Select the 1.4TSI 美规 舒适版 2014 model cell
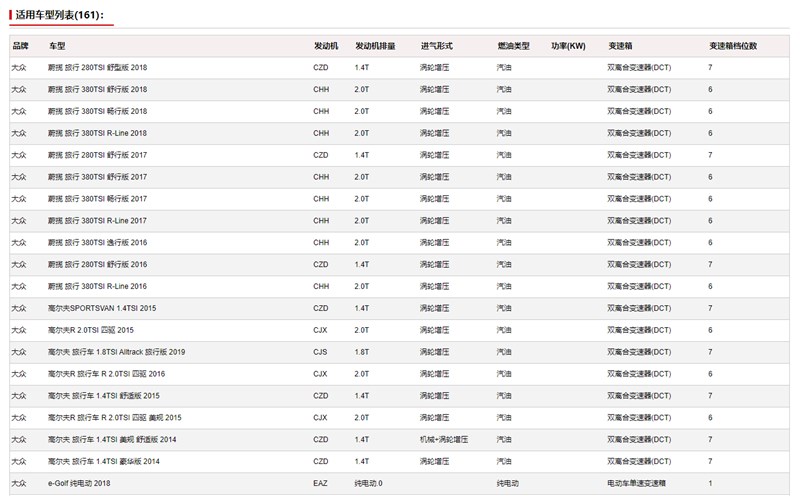 coord(112,440)
